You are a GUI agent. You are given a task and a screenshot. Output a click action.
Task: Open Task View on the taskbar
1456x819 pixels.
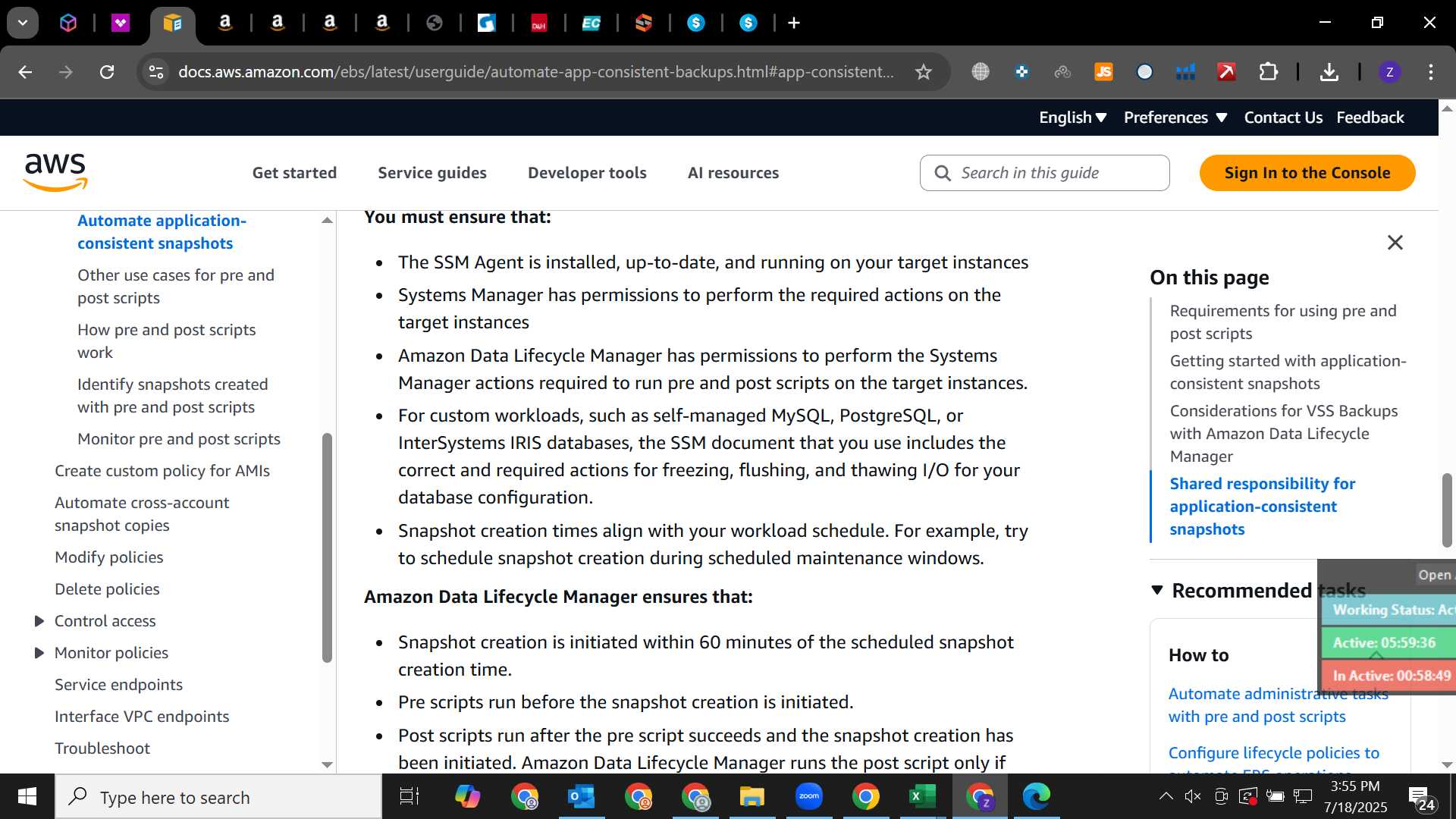click(x=409, y=796)
